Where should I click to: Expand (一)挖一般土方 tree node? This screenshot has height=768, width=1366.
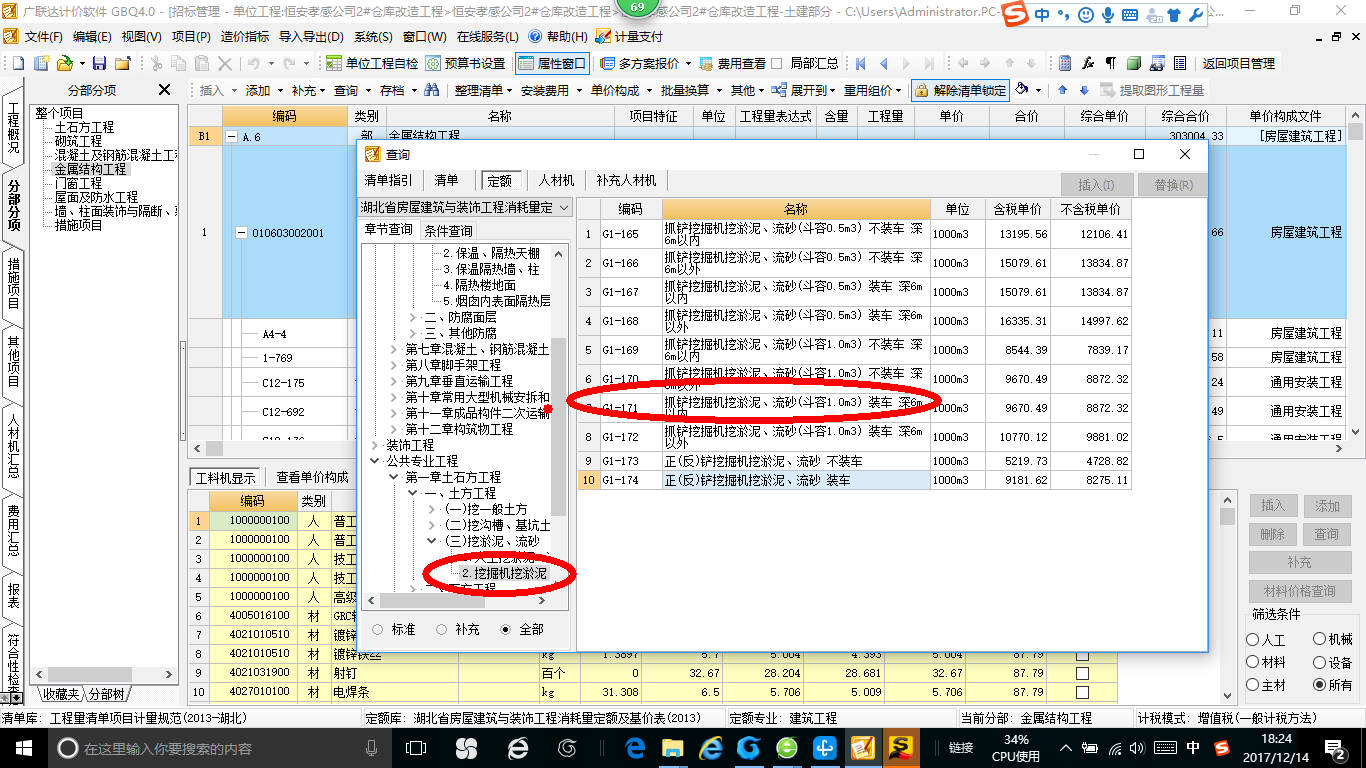coord(432,509)
